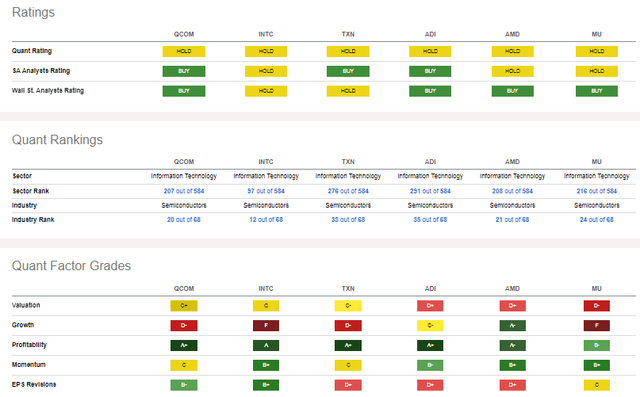This screenshot has height=397, width=640.
Task: Select ADI's yellow Growth grade badge
Action: pos(430,326)
